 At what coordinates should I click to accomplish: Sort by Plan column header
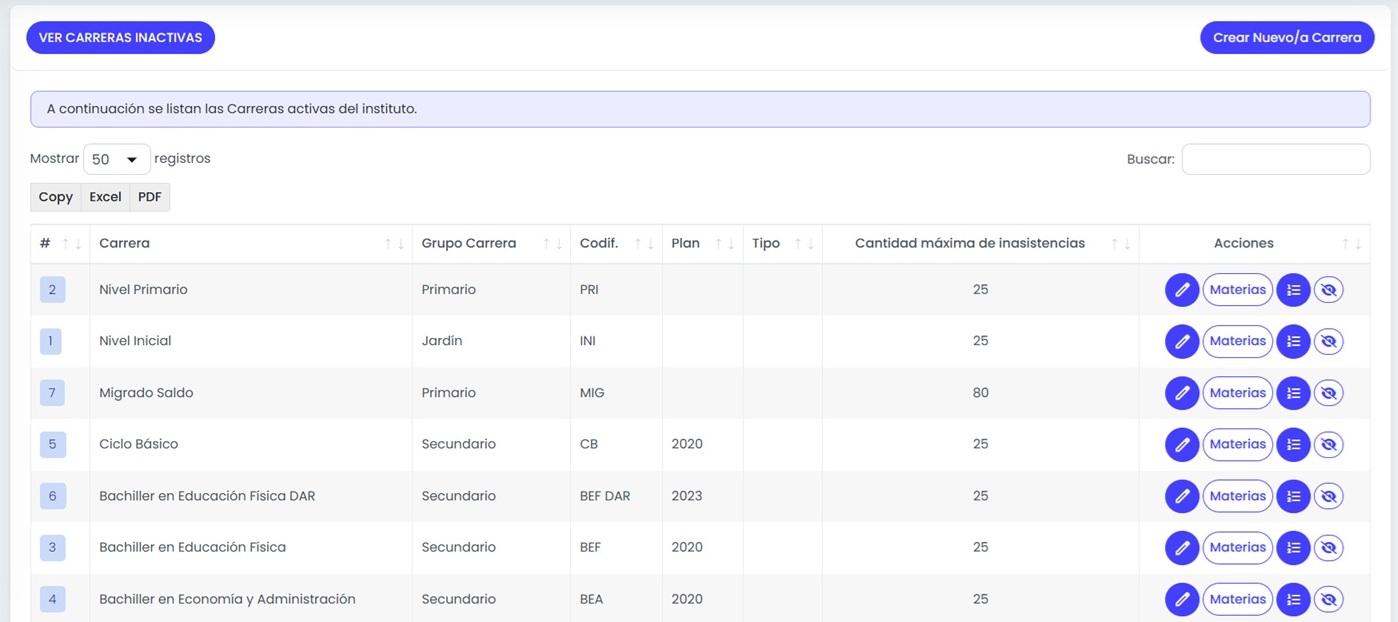pyautogui.click(x=702, y=244)
